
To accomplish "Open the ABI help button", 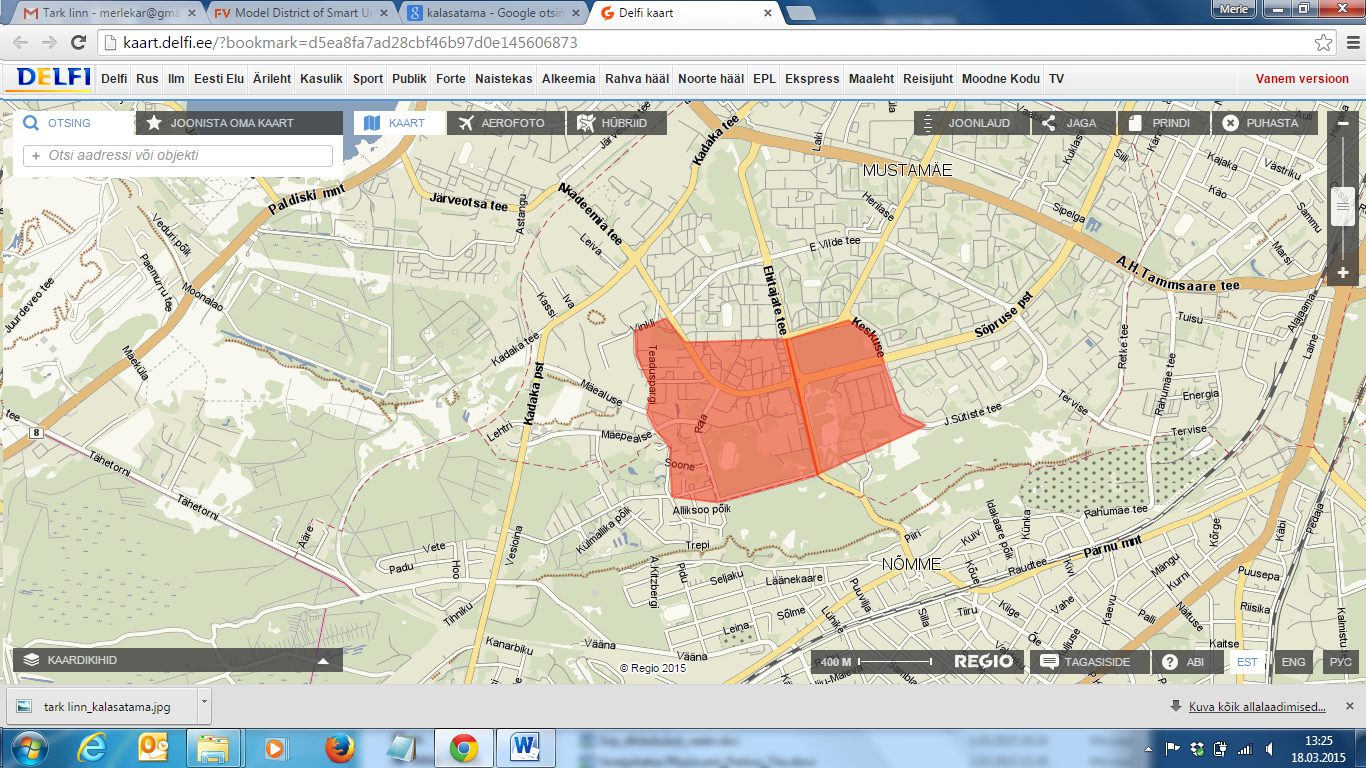I will click(x=1183, y=662).
